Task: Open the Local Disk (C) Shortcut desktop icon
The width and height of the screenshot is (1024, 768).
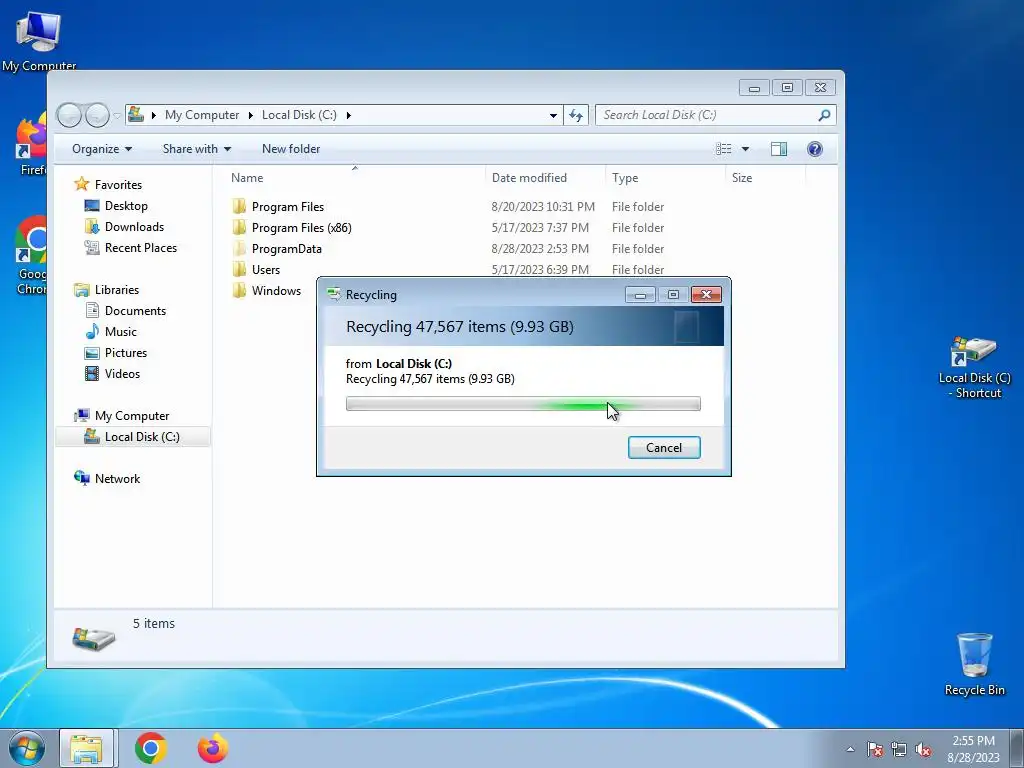Action: pyautogui.click(x=974, y=367)
